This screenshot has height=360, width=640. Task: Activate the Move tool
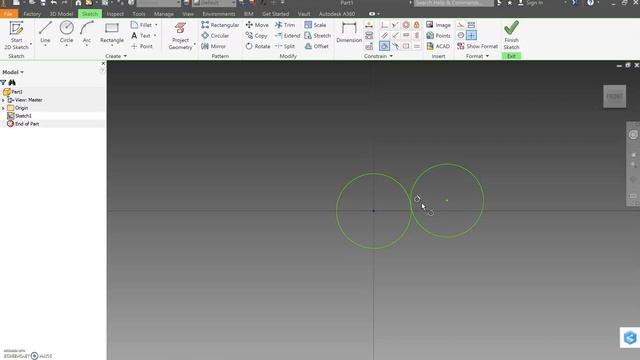(x=257, y=25)
